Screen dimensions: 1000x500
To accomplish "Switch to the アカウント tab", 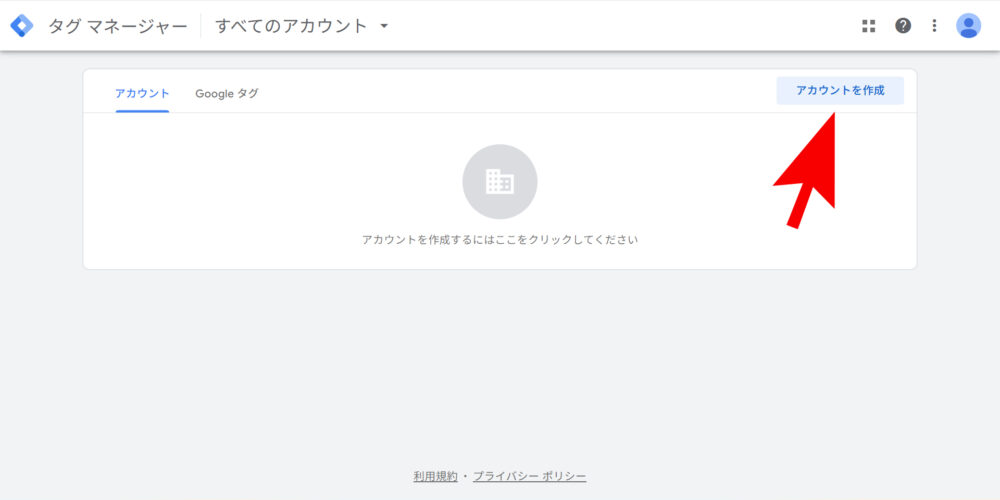I will pyautogui.click(x=142, y=93).
